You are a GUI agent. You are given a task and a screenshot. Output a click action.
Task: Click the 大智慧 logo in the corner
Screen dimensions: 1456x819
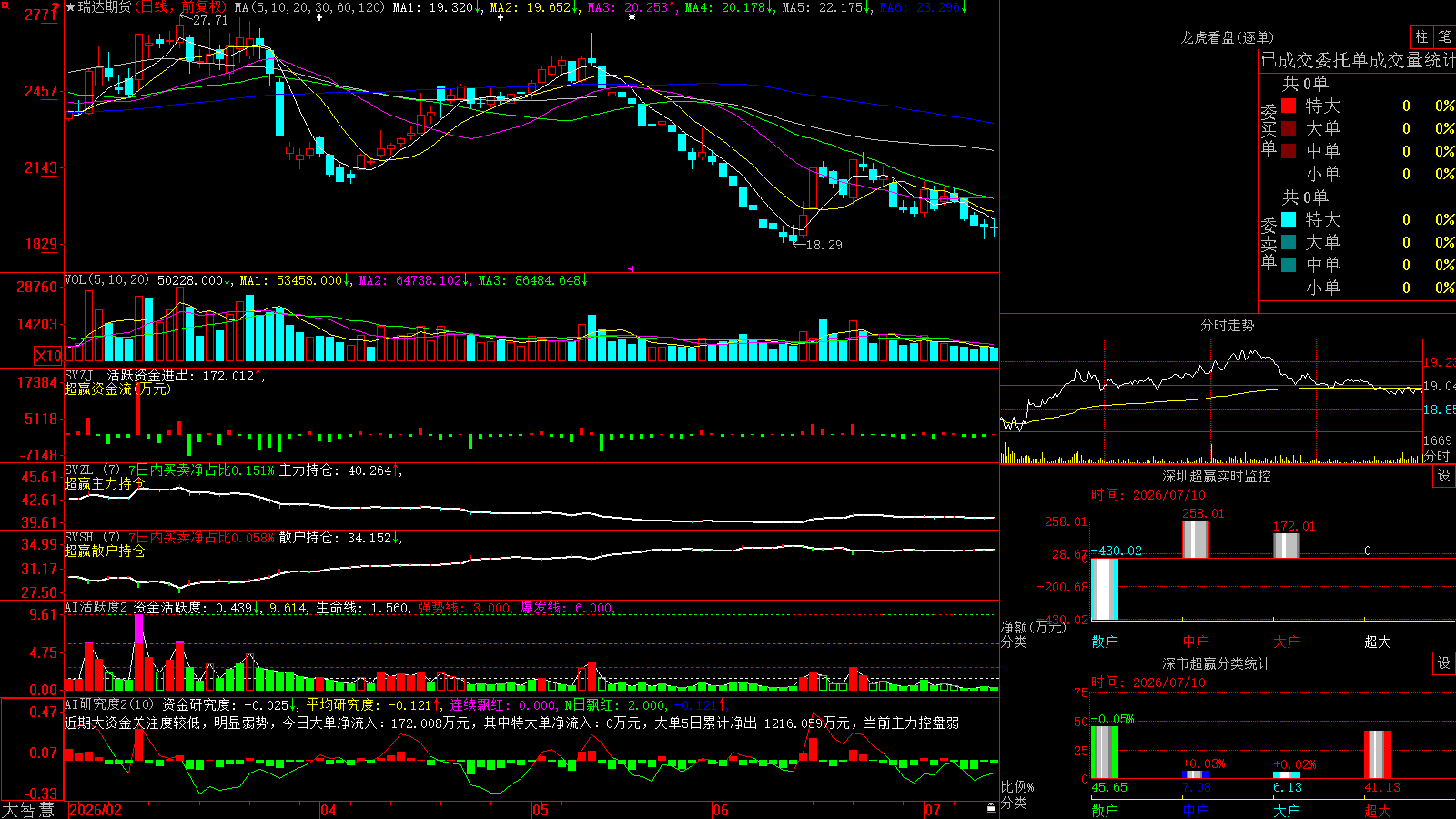(x=28, y=810)
